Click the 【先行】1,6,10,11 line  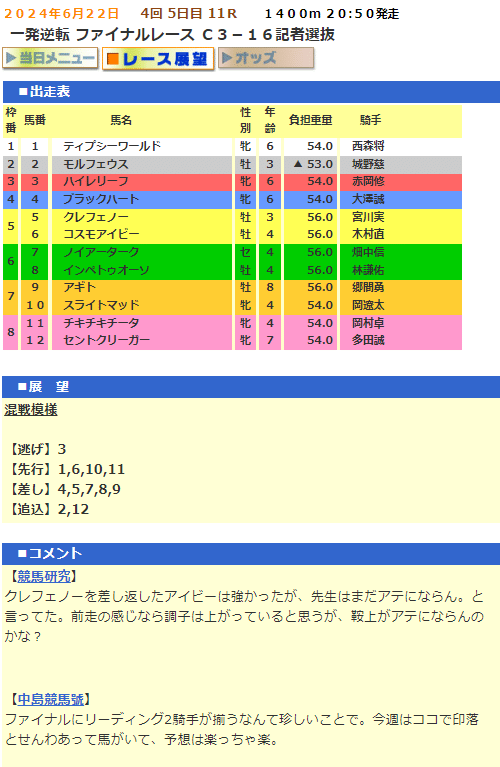[x=67, y=469]
